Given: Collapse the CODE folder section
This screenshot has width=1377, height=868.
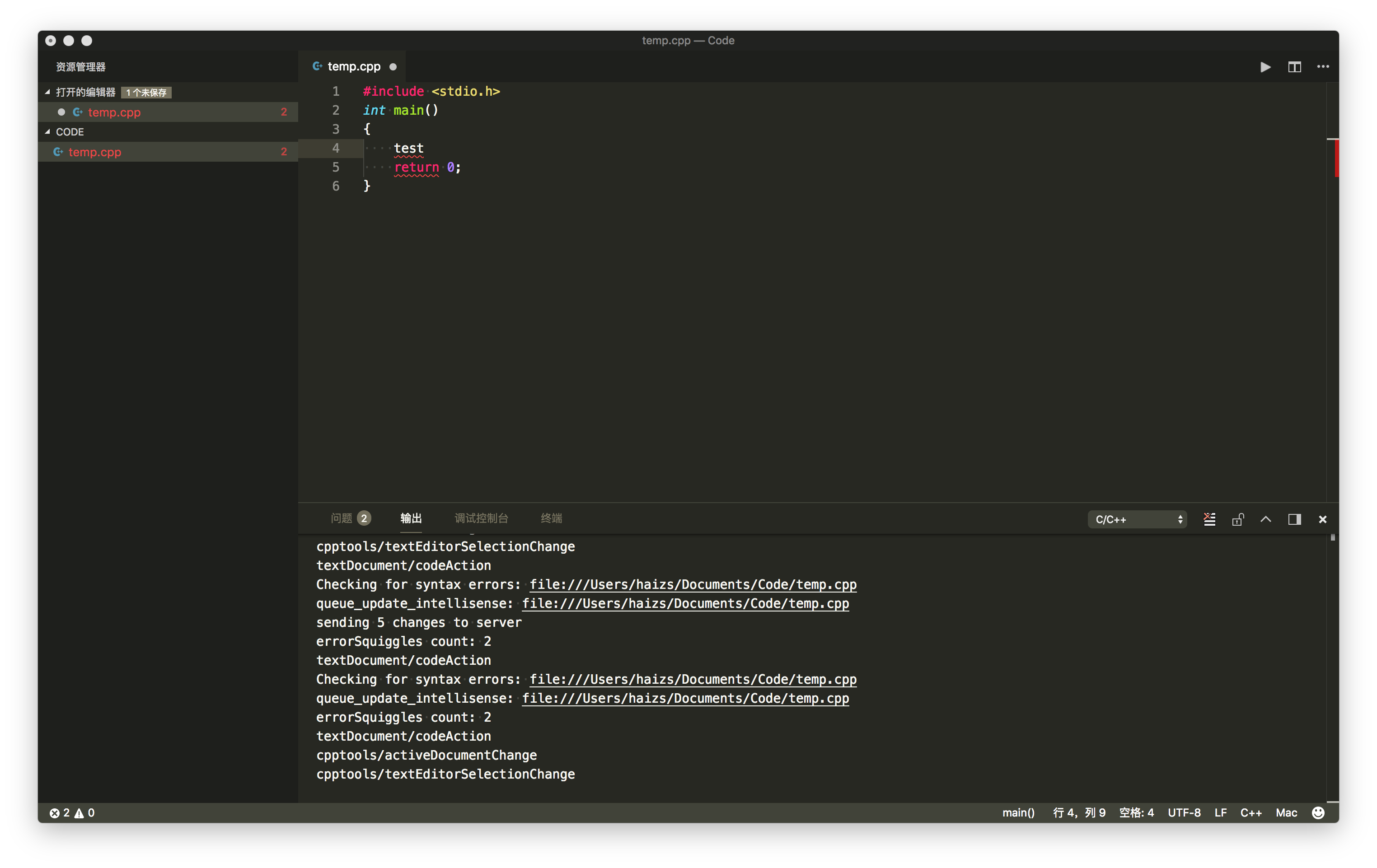Looking at the screenshot, I should [x=48, y=131].
